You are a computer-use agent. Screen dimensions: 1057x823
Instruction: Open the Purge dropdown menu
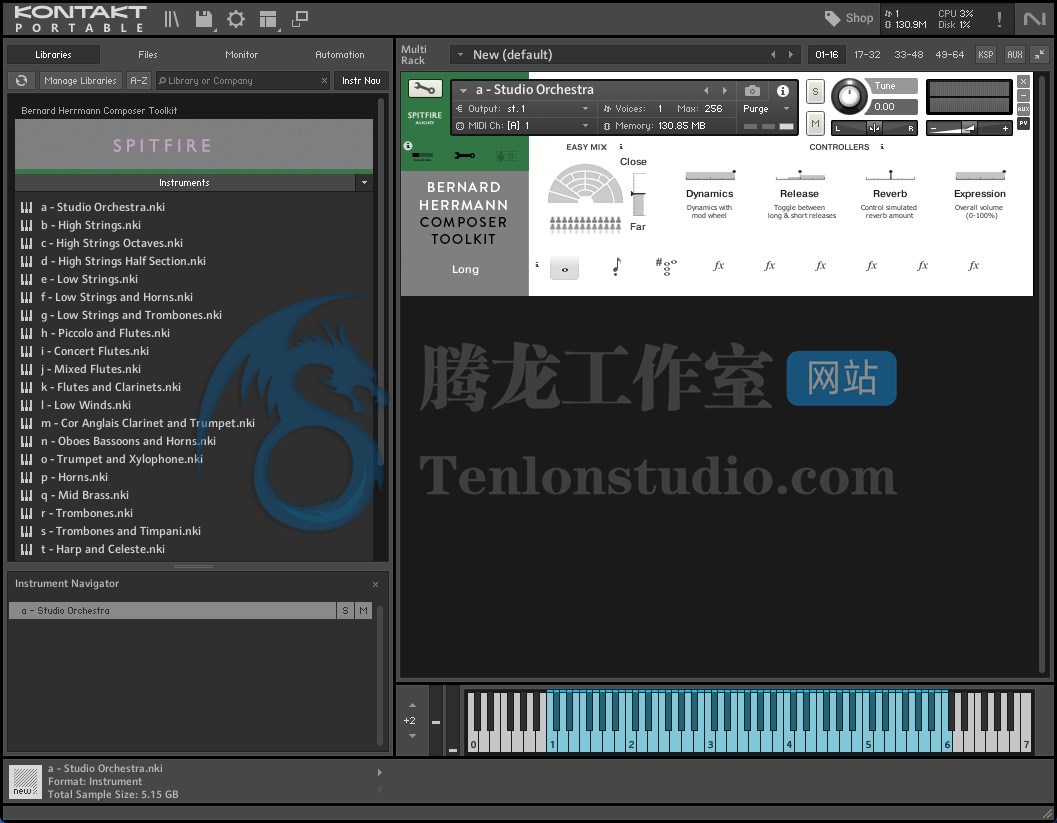click(786, 109)
